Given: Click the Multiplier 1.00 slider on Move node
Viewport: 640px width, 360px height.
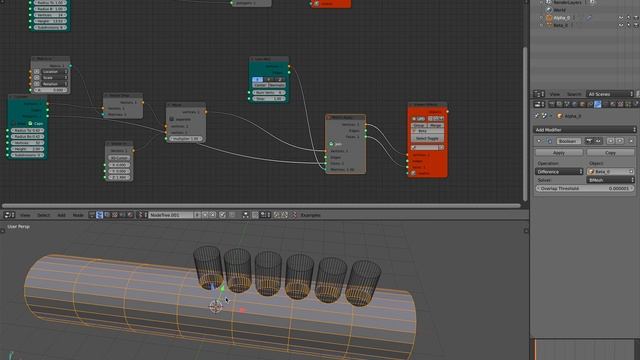Looking at the screenshot, I should tap(186, 139).
